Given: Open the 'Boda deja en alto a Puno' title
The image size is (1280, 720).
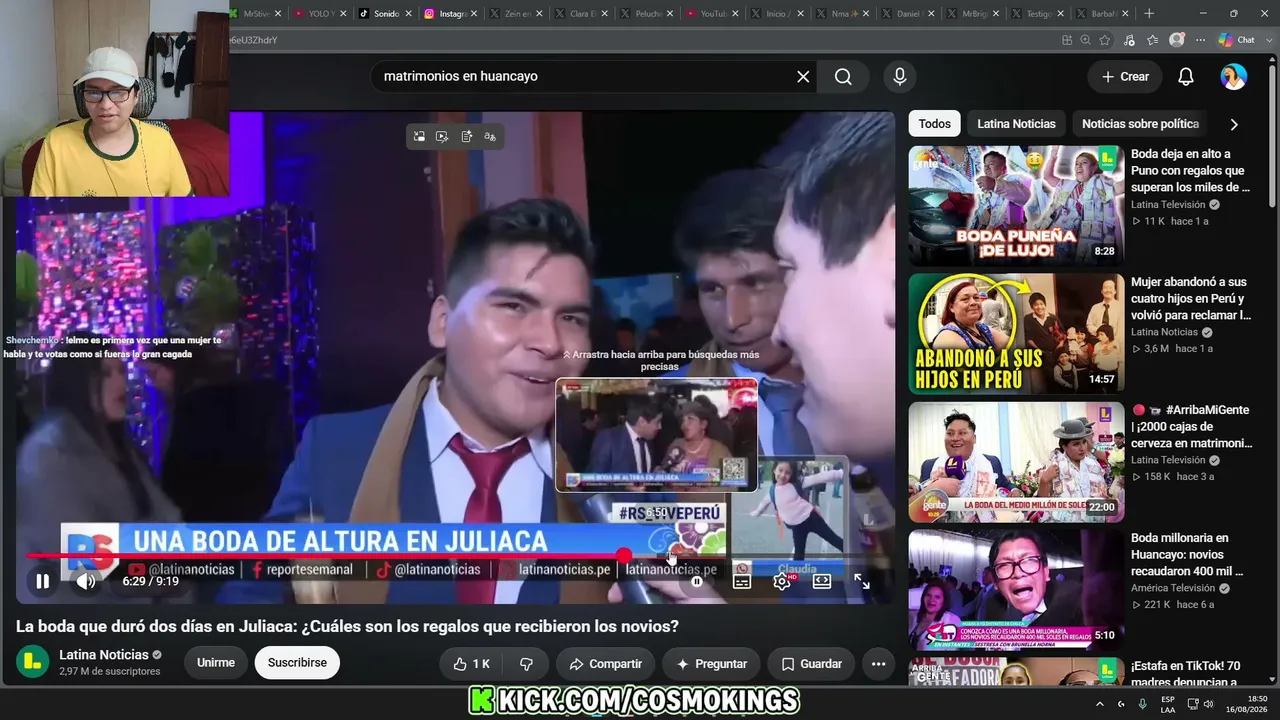Looking at the screenshot, I should tap(1191, 170).
